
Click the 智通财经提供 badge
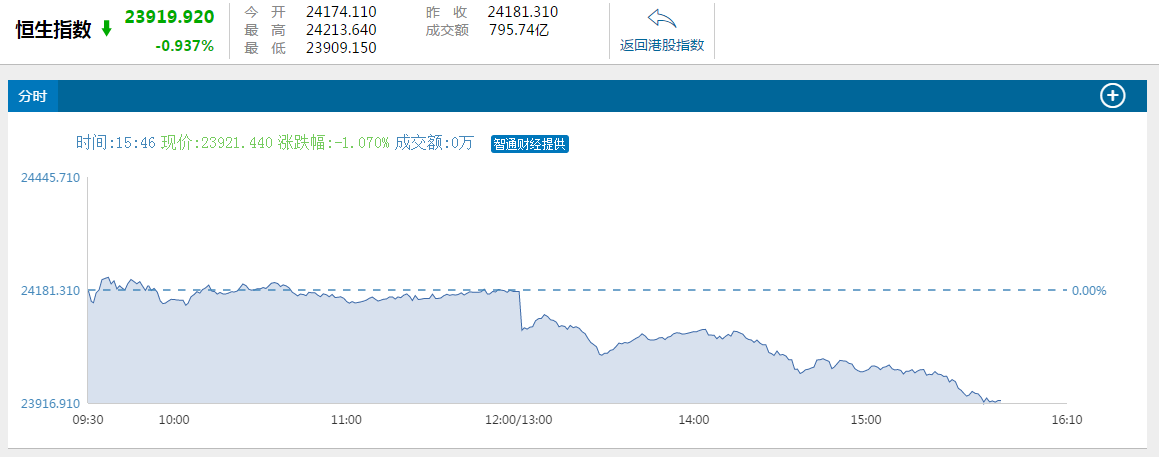(x=530, y=144)
